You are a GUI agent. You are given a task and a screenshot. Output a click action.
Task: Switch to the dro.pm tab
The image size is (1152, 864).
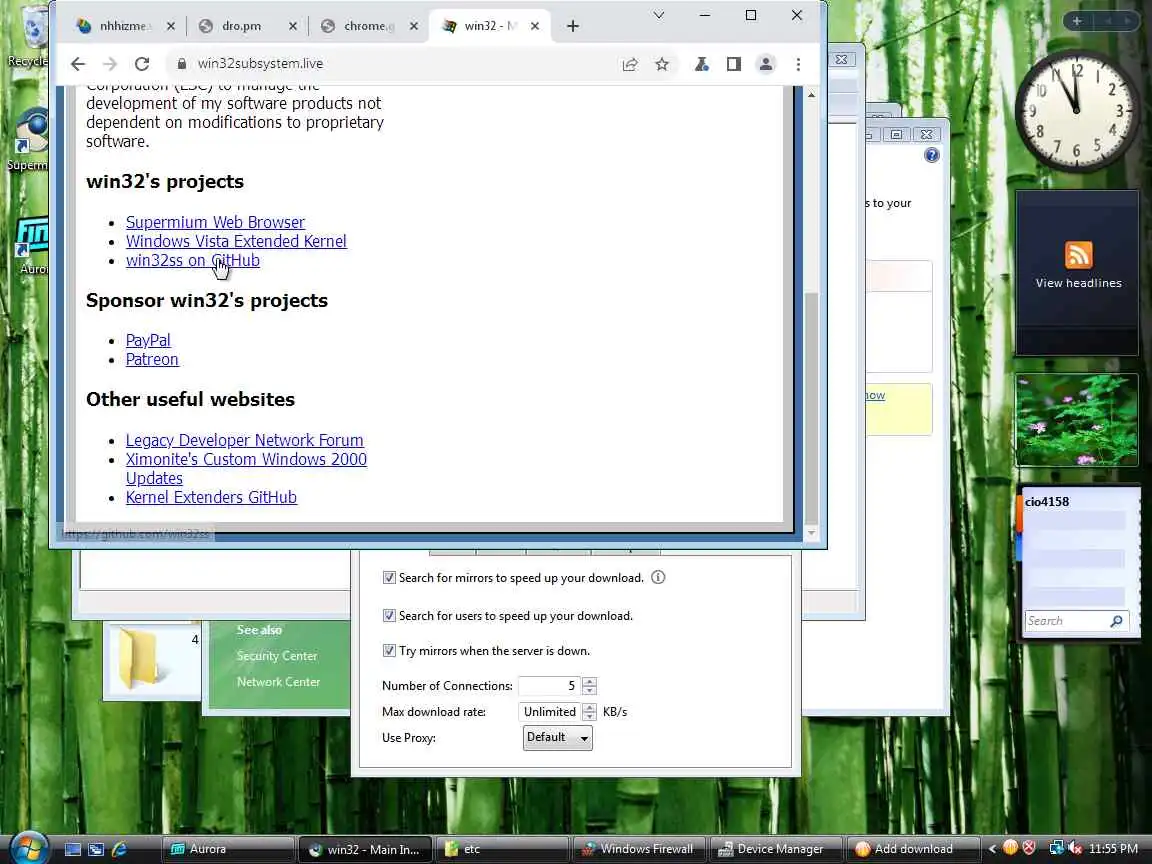click(x=248, y=26)
